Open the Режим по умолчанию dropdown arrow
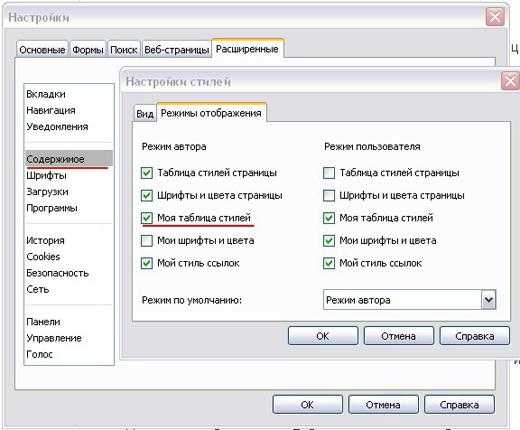Image resolution: width=520 pixels, height=430 pixels. pos(489,300)
